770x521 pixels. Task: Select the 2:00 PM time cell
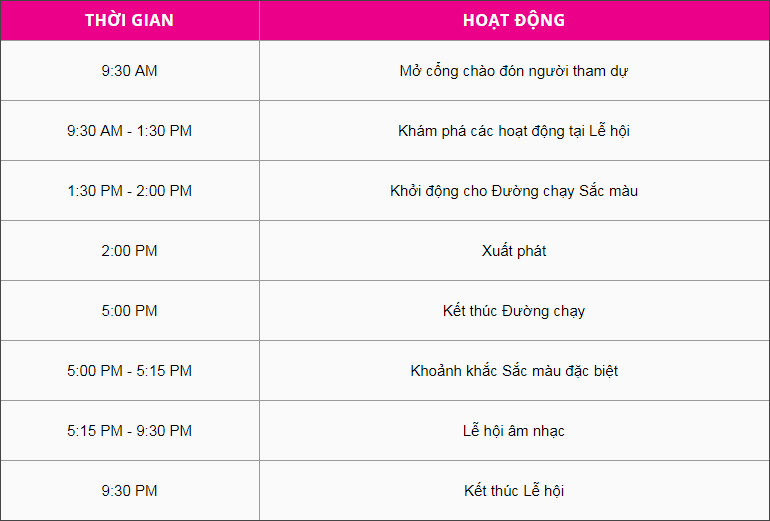coord(129,251)
